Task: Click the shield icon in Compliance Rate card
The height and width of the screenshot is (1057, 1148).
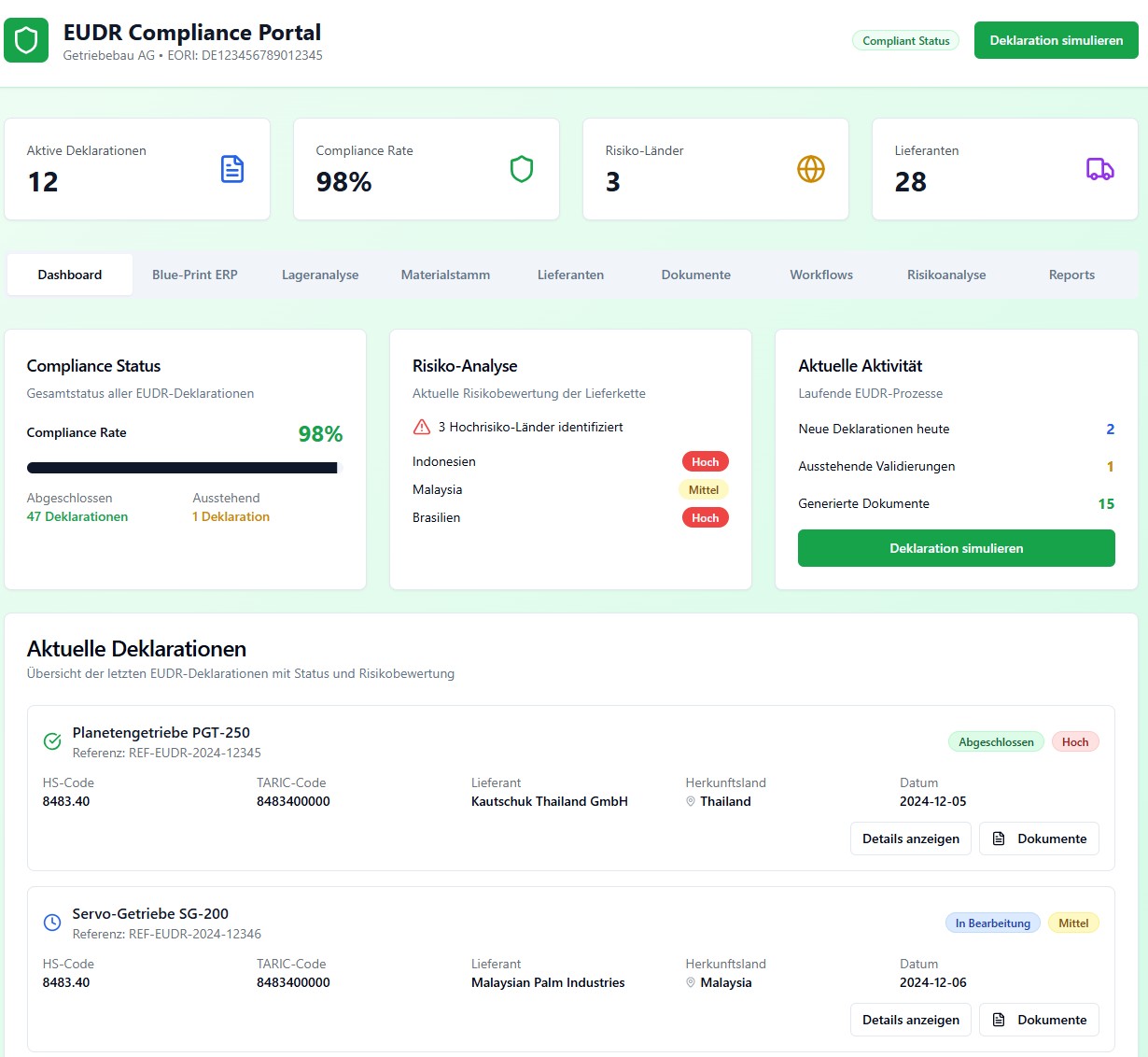Action: 521,169
